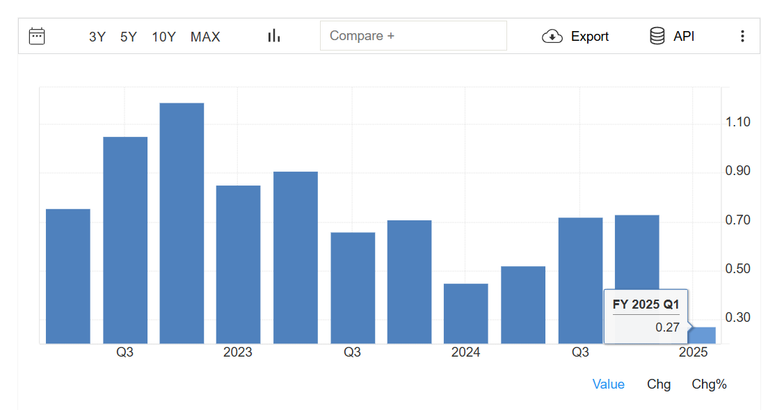Switch to the Value view
The width and height of the screenshot is (768, 410).
[x=608, y=384]
